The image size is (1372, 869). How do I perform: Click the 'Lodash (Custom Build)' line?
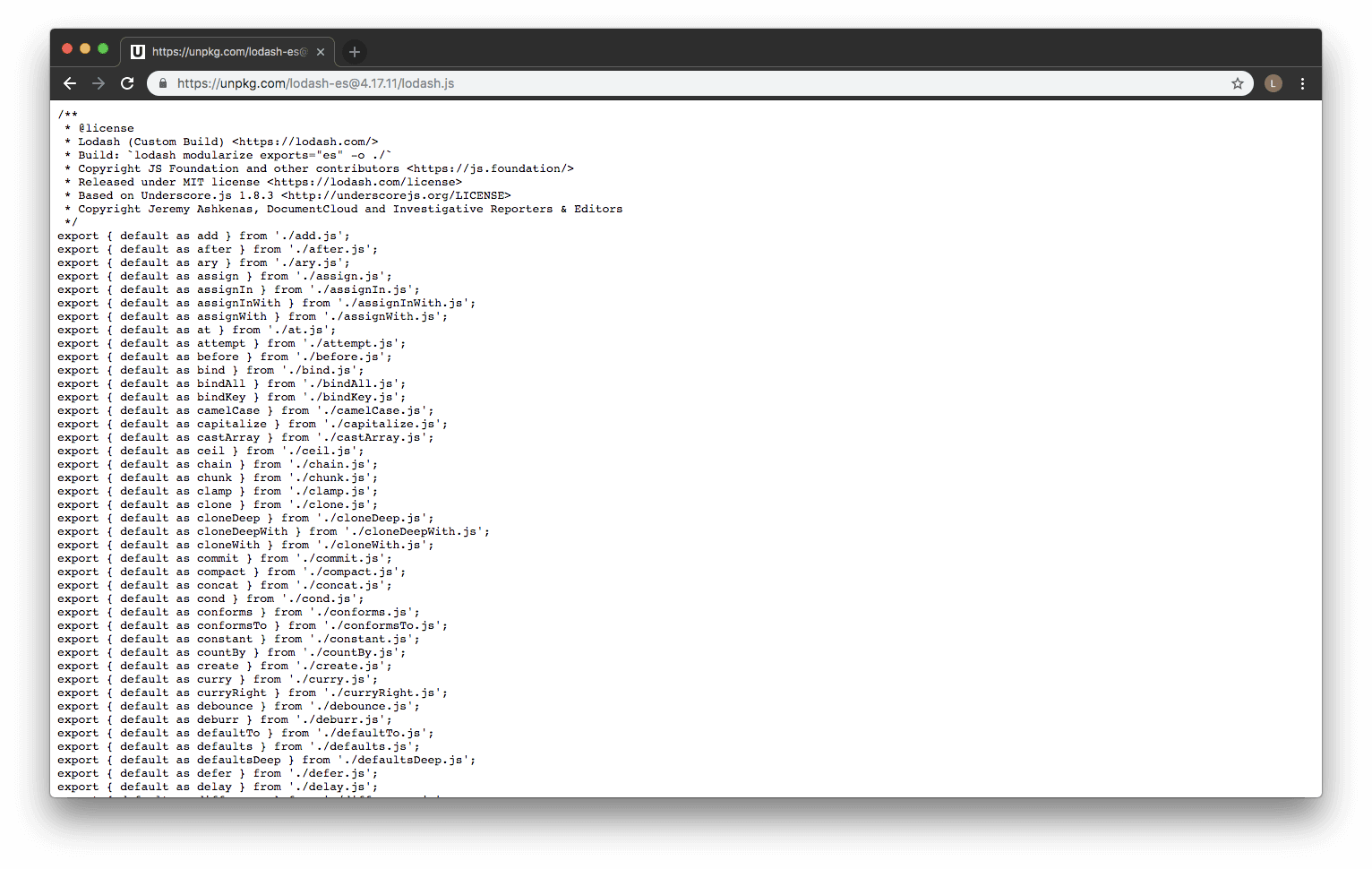221,142
